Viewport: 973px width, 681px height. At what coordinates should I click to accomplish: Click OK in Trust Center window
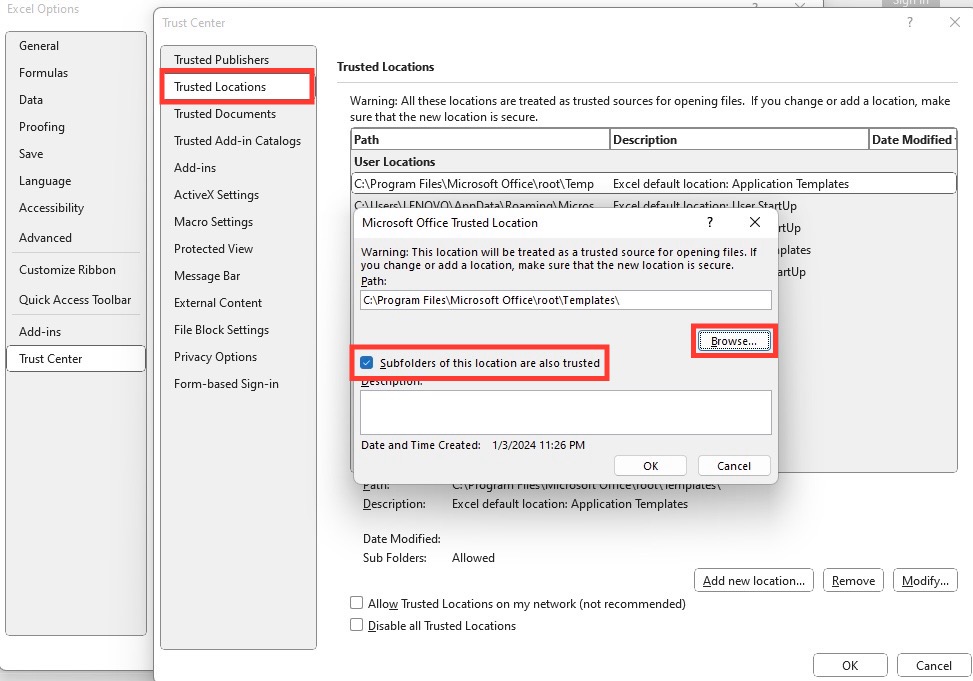850,665
